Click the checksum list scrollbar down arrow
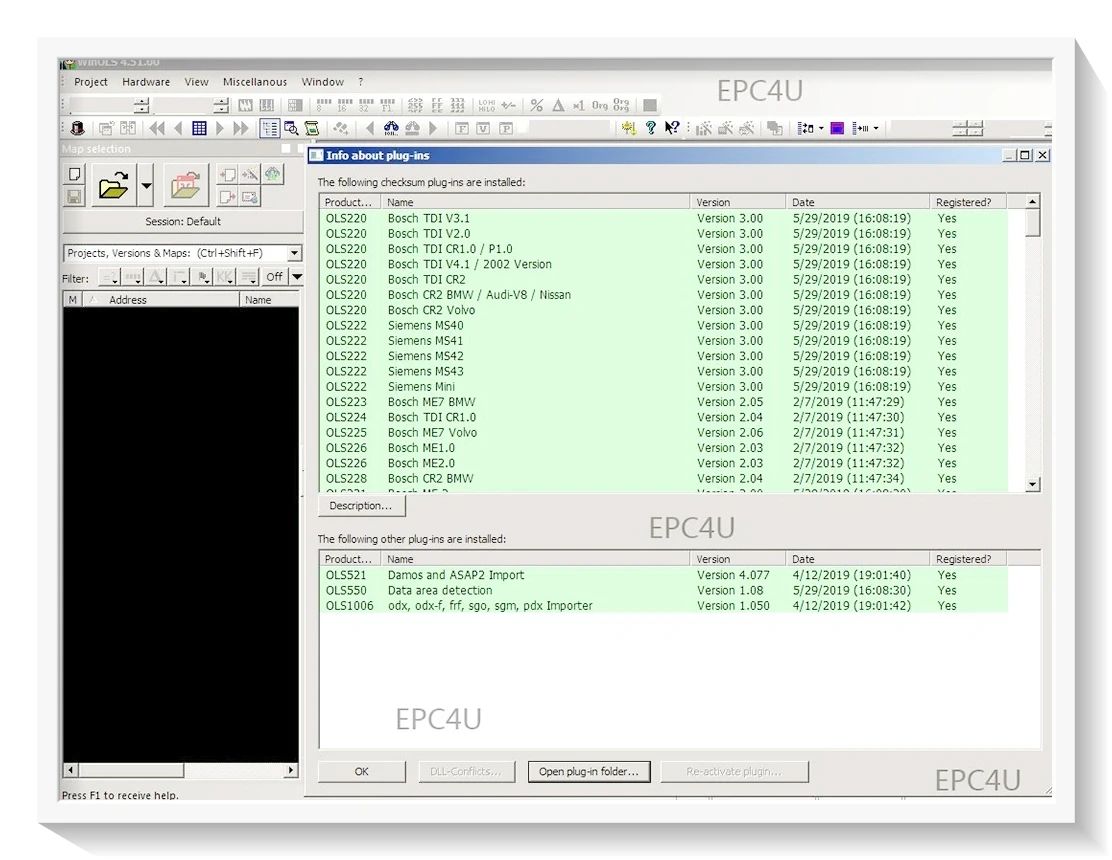 click(1033, 484)
